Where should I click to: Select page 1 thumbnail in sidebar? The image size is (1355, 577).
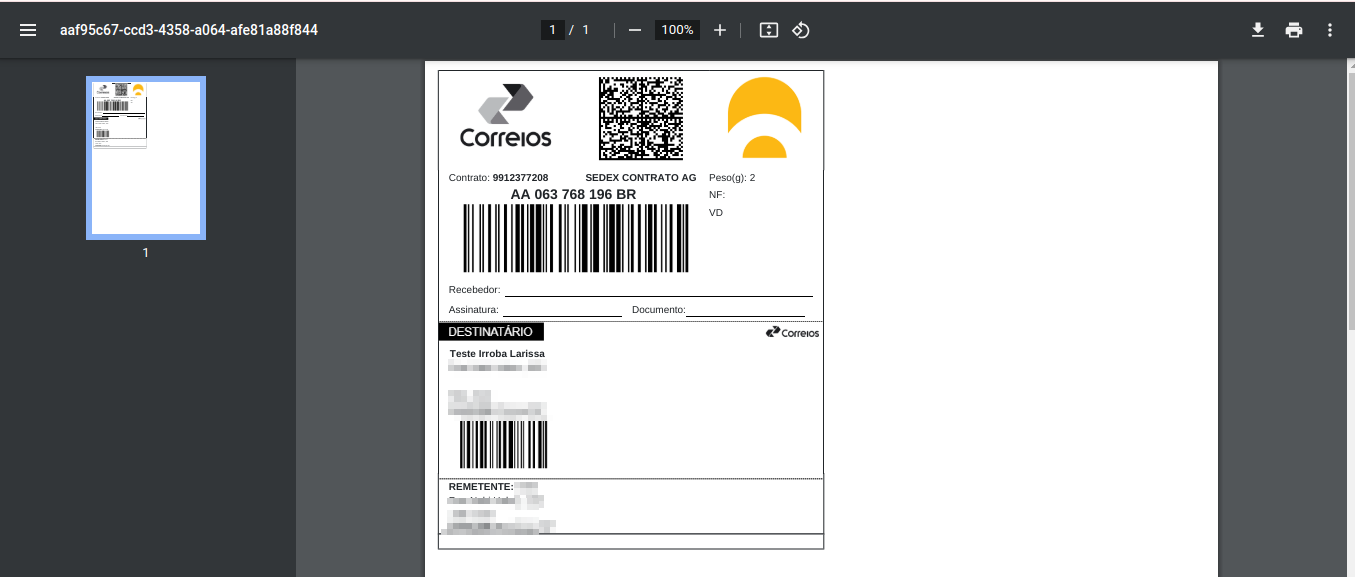click(x=146, y=158)
